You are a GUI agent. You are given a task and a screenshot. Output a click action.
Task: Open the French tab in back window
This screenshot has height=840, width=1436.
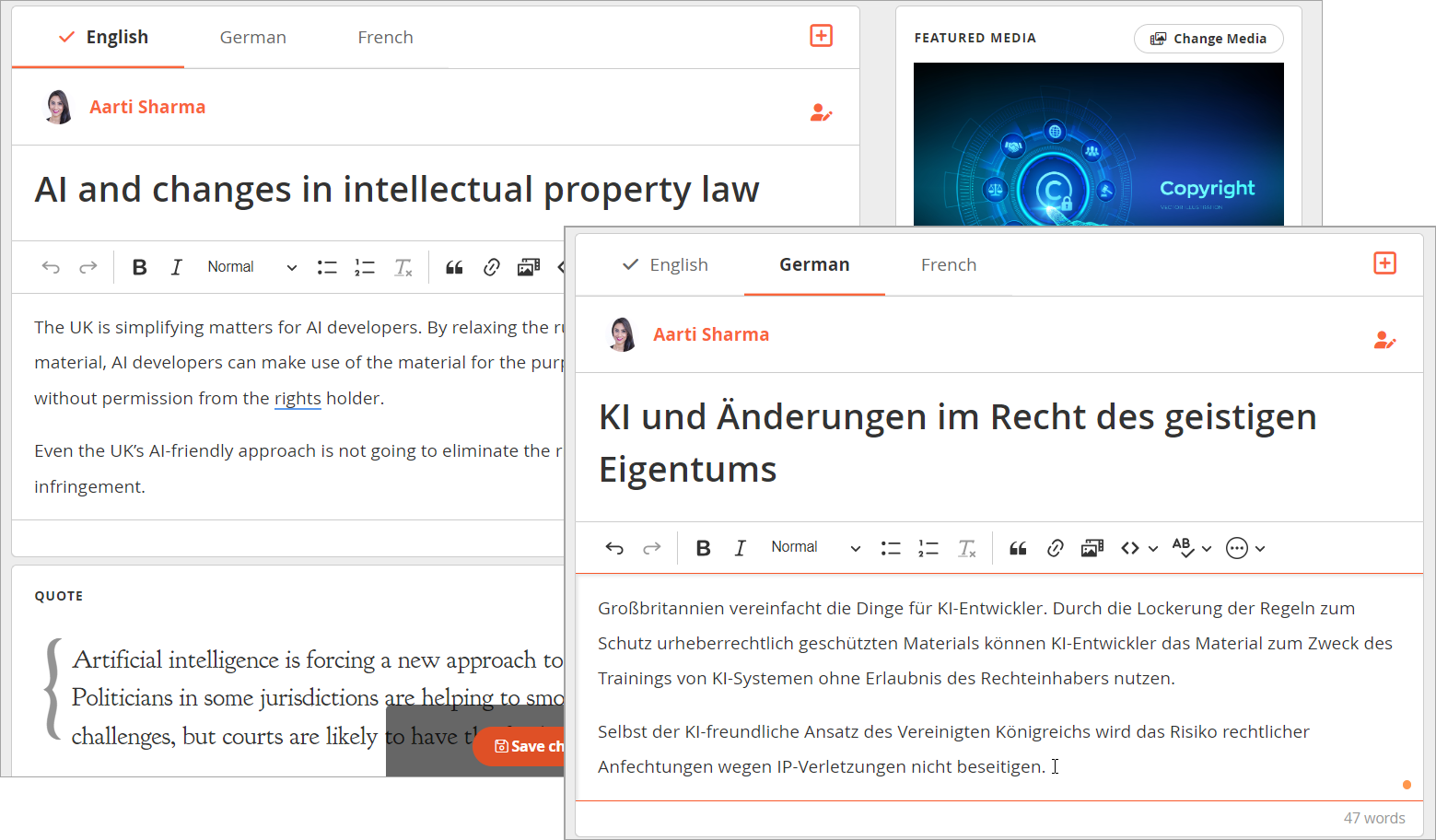coord(385,37)
